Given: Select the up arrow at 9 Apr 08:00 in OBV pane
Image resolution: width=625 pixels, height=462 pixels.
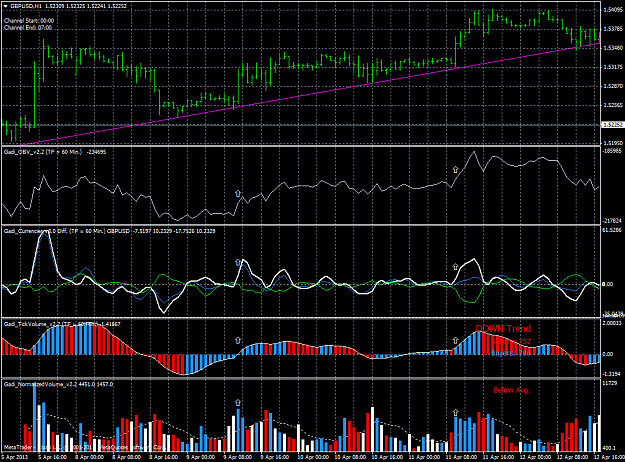Looking at the screenshot, I should pyautogui.click(x=238, y=193).
